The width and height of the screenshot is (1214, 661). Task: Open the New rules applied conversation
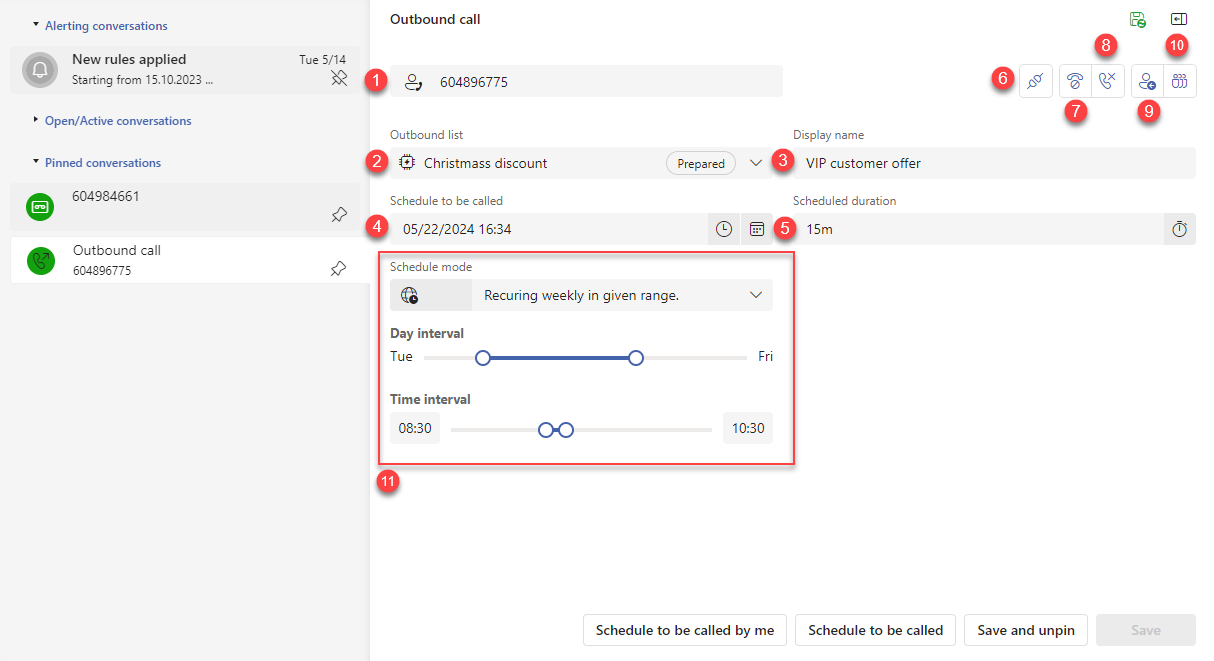click(x=185, y=70)
